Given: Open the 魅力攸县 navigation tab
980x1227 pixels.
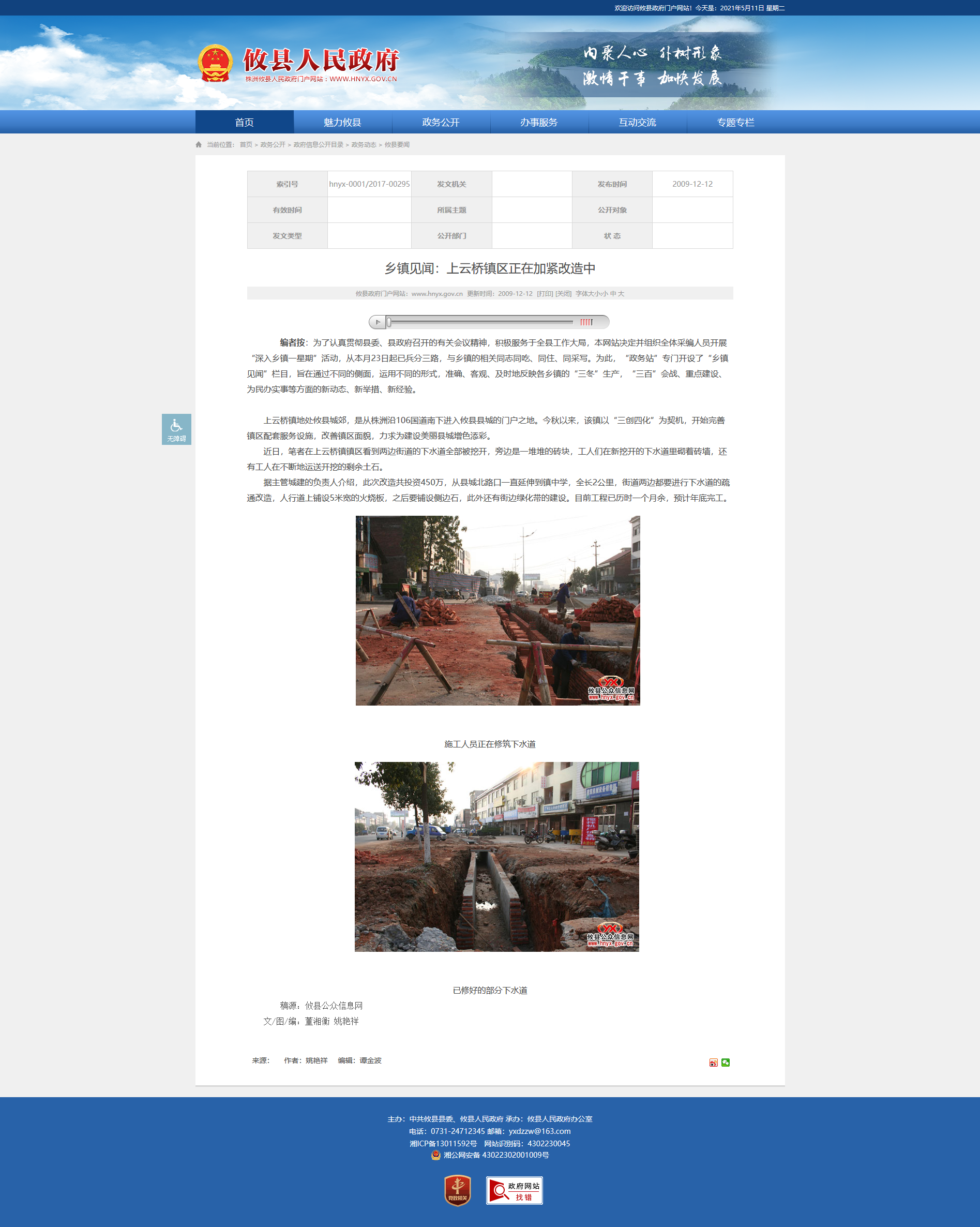Looking at the screenshot, I should click(x=342, y=123).
